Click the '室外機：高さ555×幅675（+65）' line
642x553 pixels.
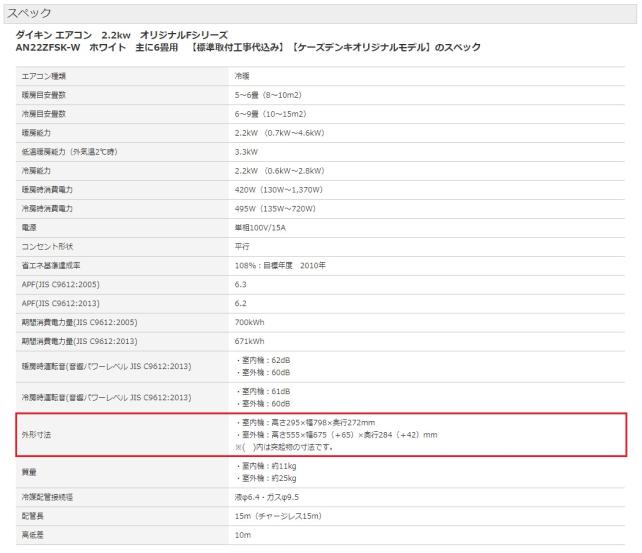pyautogui.click(x=336, y=435)
